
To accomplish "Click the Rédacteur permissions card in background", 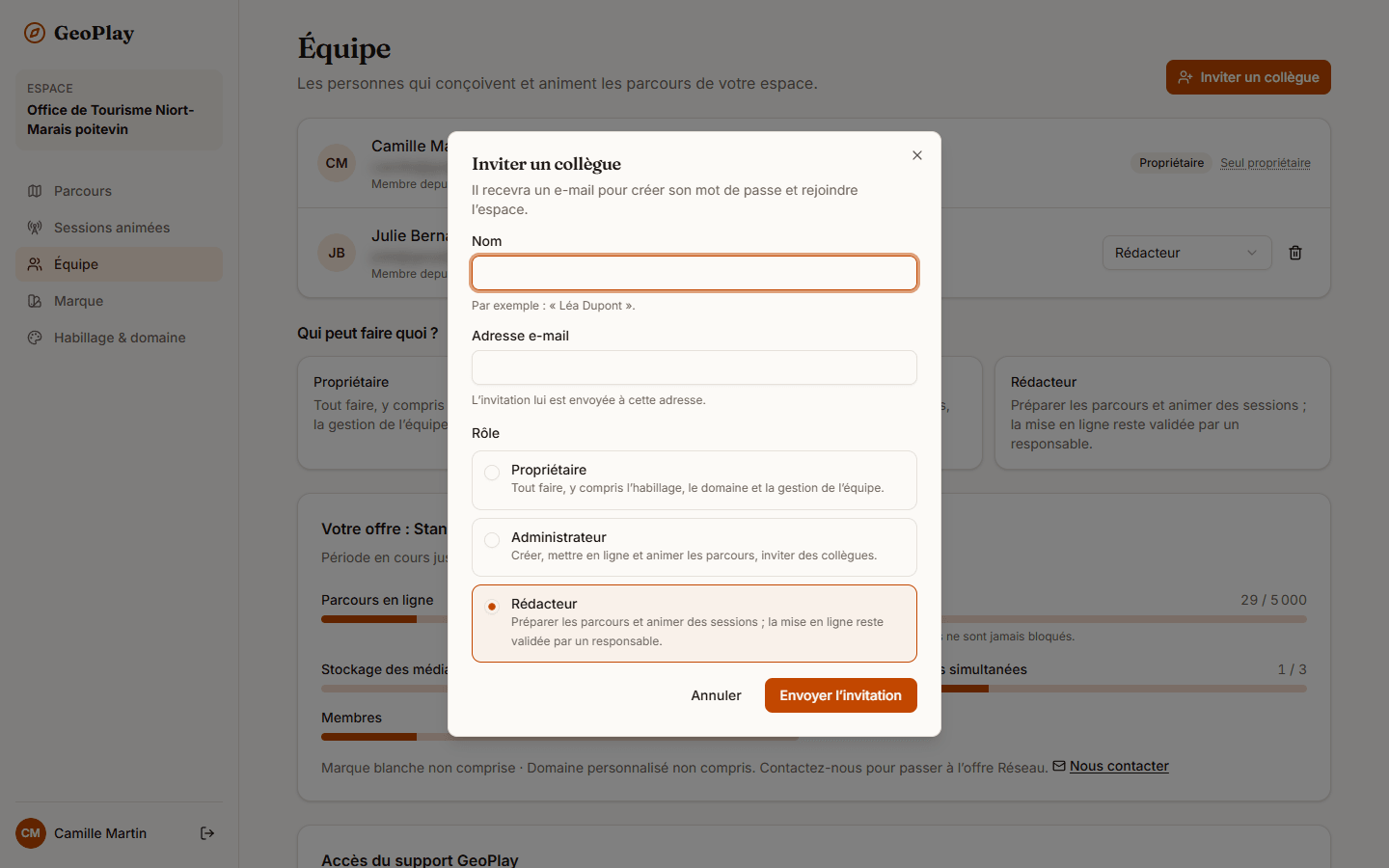I will click(x=1162, y=413).
